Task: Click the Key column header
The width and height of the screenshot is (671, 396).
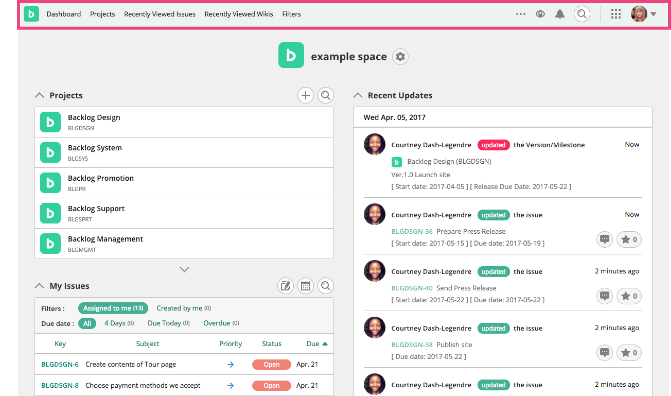Action: tap(60, 343)
